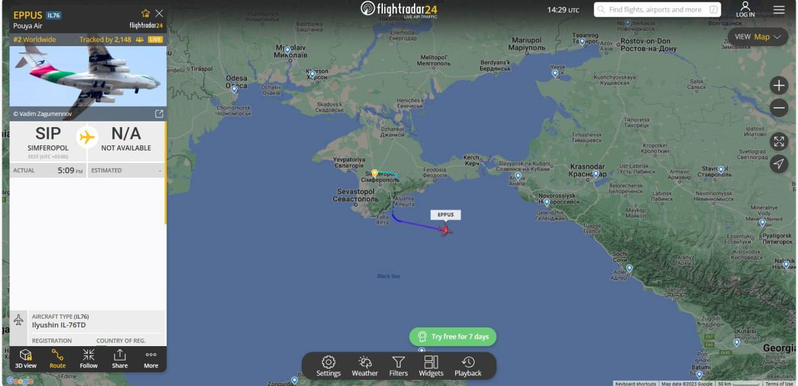This screenshot has height=386, width=798.
Task: Zoom out the map with minus button
Action: point(779,107)
